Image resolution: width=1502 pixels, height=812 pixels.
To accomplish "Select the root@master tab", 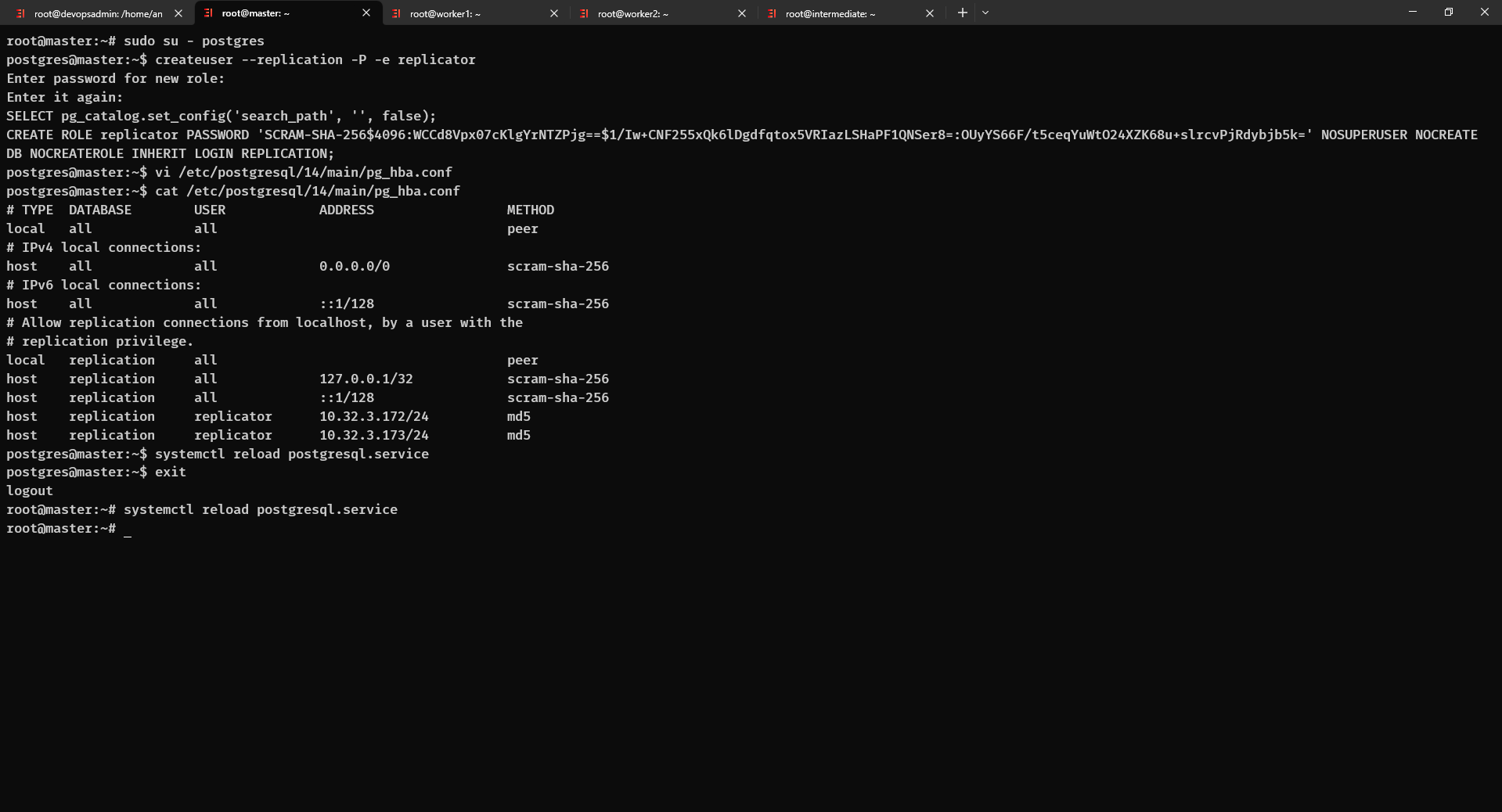I will pos(287,13).
